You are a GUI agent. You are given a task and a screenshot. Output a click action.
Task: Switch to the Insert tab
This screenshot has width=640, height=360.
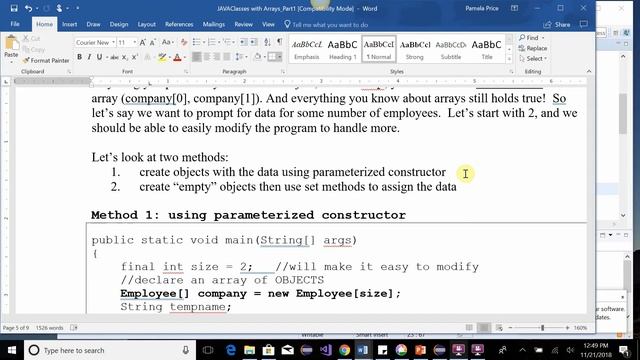pyautogui.click(x=69, y=24)
